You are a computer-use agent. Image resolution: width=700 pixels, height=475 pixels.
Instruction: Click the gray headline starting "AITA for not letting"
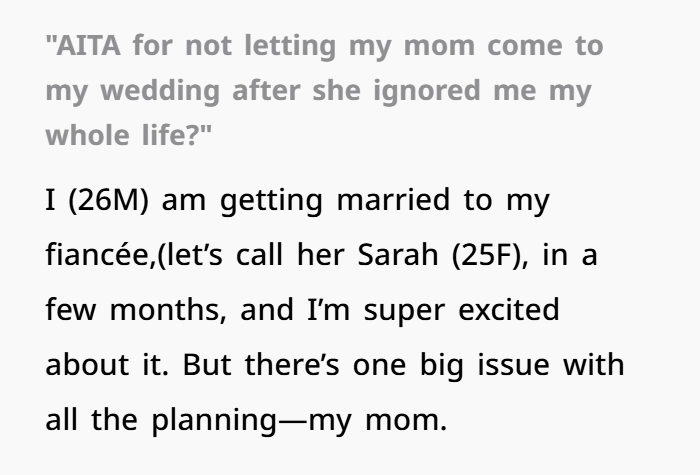(x=325, y=91)
